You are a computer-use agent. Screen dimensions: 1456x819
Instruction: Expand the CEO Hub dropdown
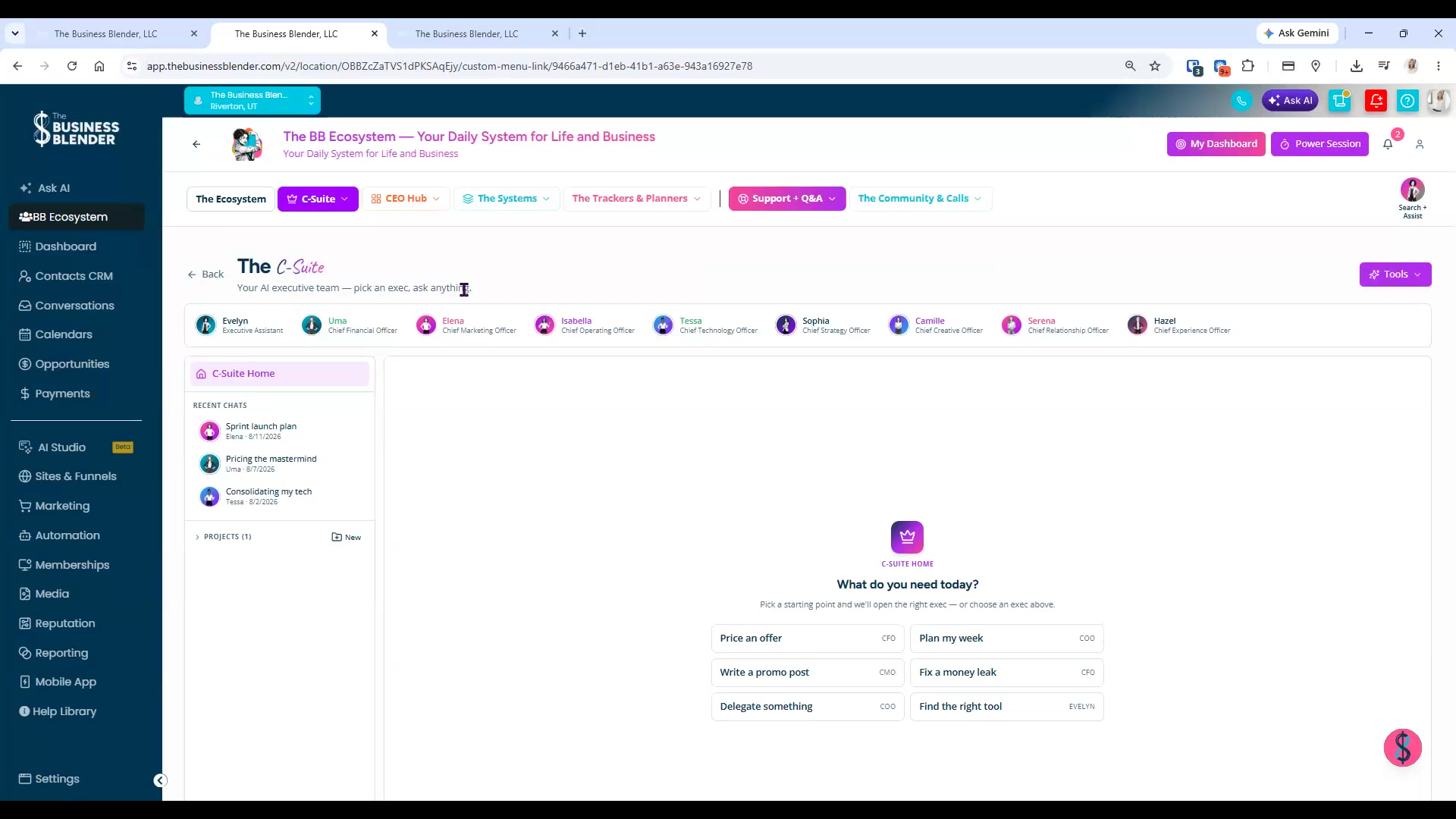(406, 199)
